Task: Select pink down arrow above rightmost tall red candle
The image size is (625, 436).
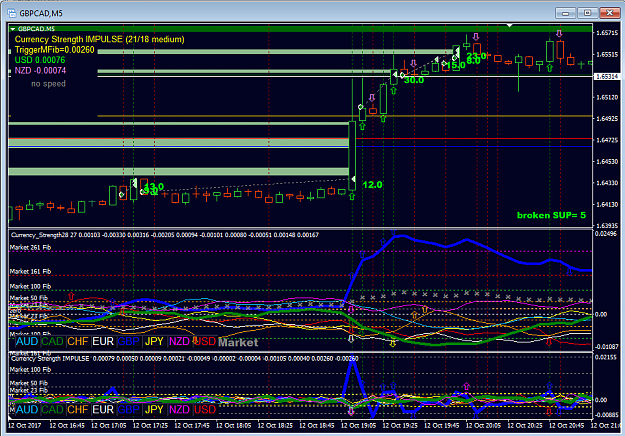Action: (559, 33)
